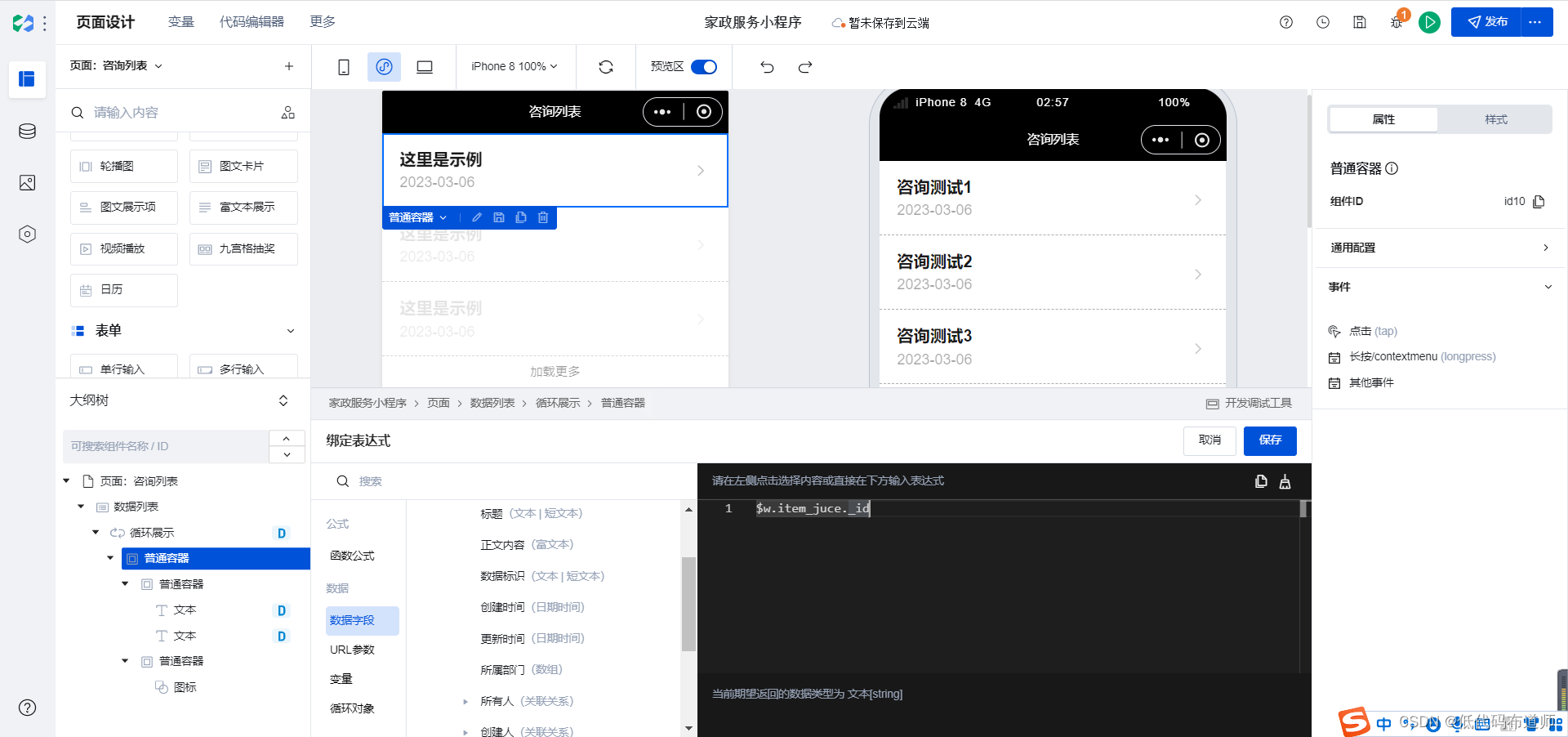Screen dimensions: 1568x737
Task: Open version history clock icon
Action: 1323,22
